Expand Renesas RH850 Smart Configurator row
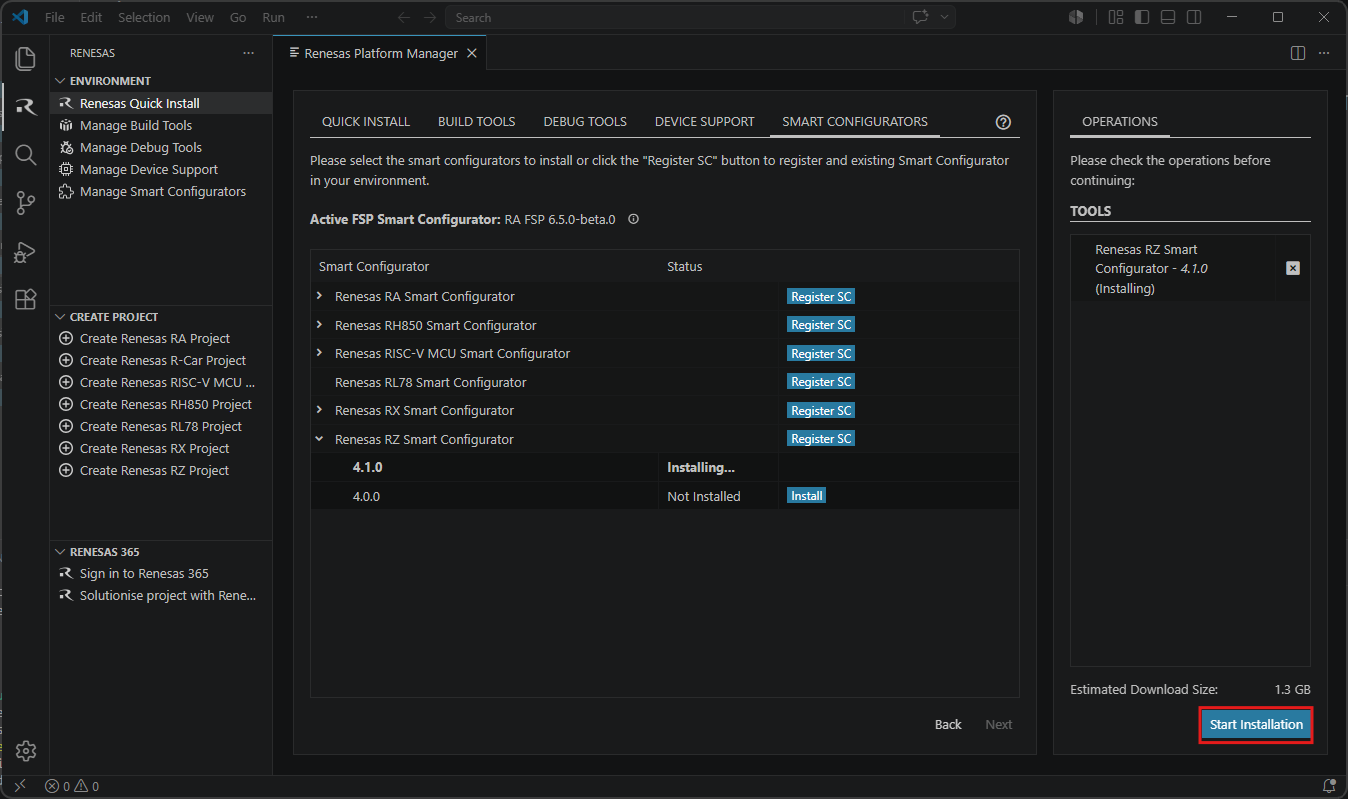The width and height of the screenshot is (1348, 799). click(x=320, y=325)
